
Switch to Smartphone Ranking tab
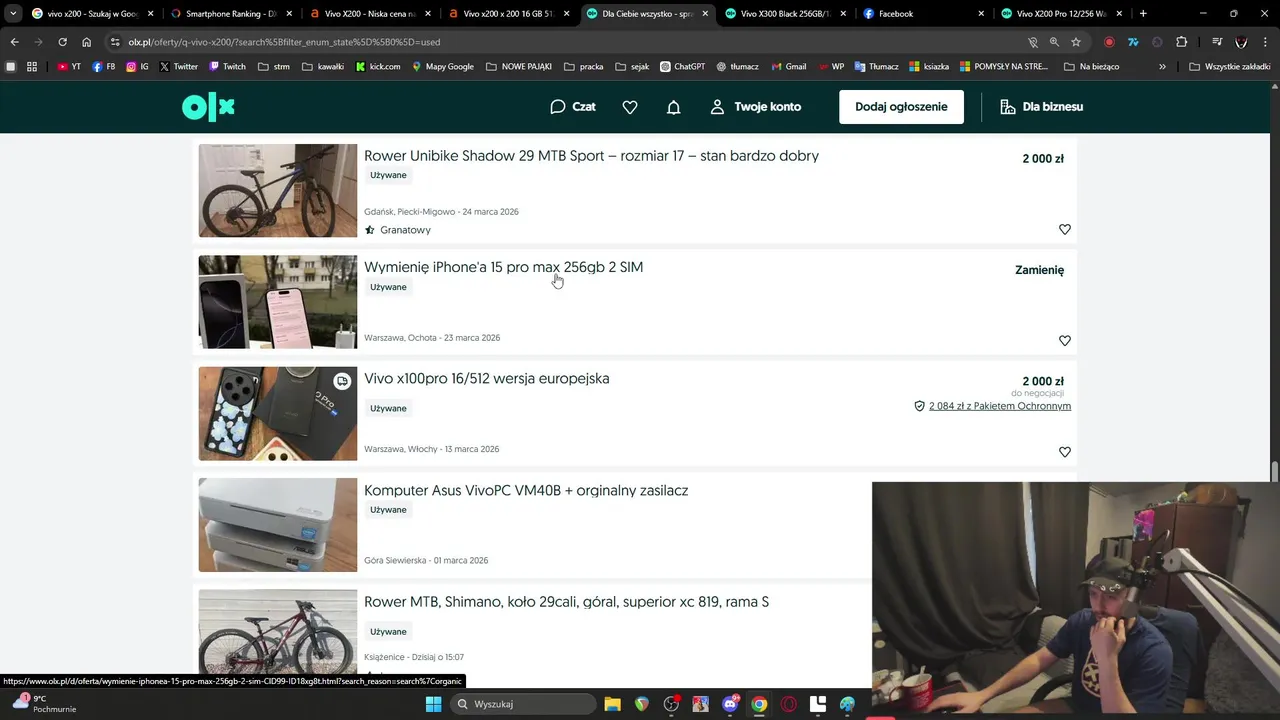coord(230,14)
